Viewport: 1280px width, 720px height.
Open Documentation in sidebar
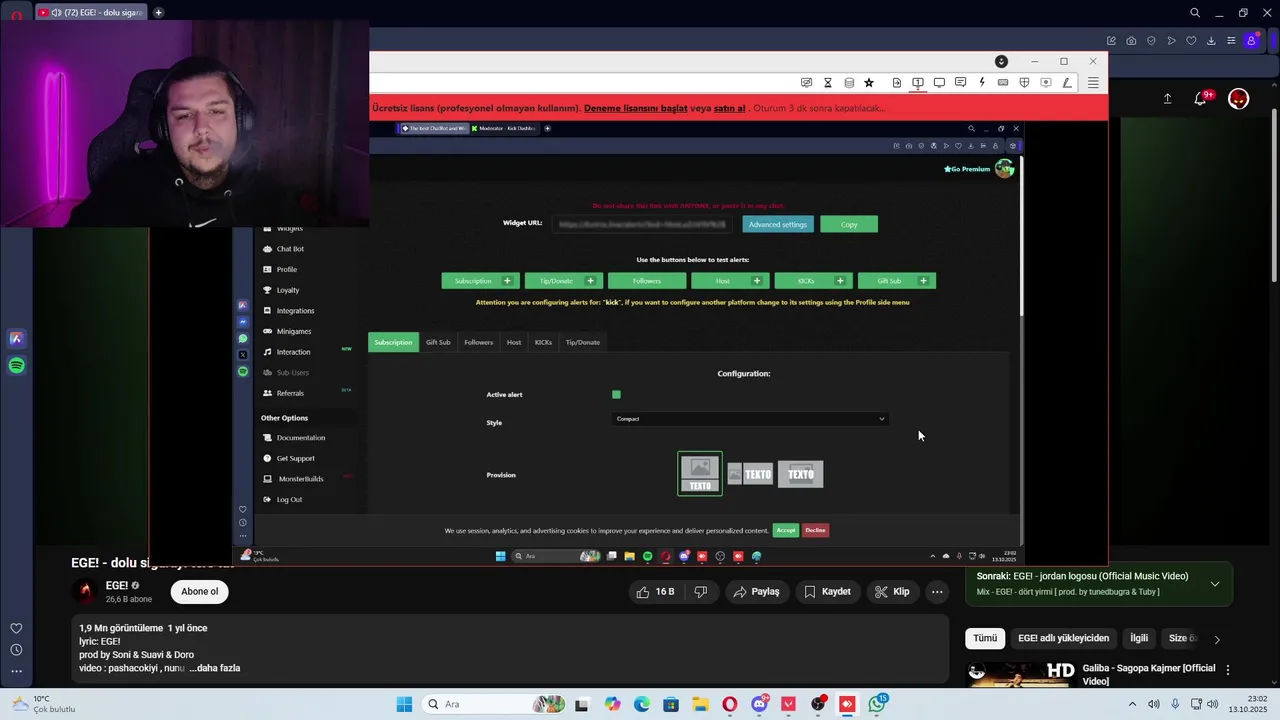pos(301,438)
